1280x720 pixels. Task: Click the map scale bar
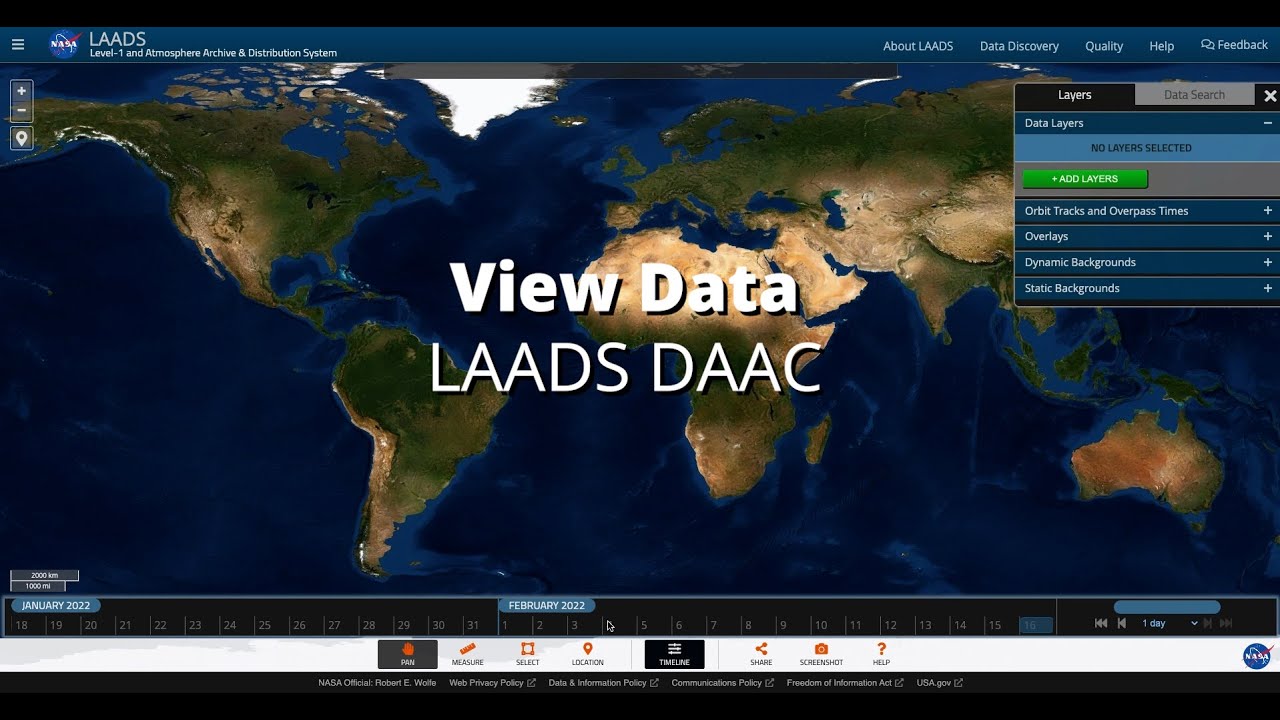(x=44, y=581)
